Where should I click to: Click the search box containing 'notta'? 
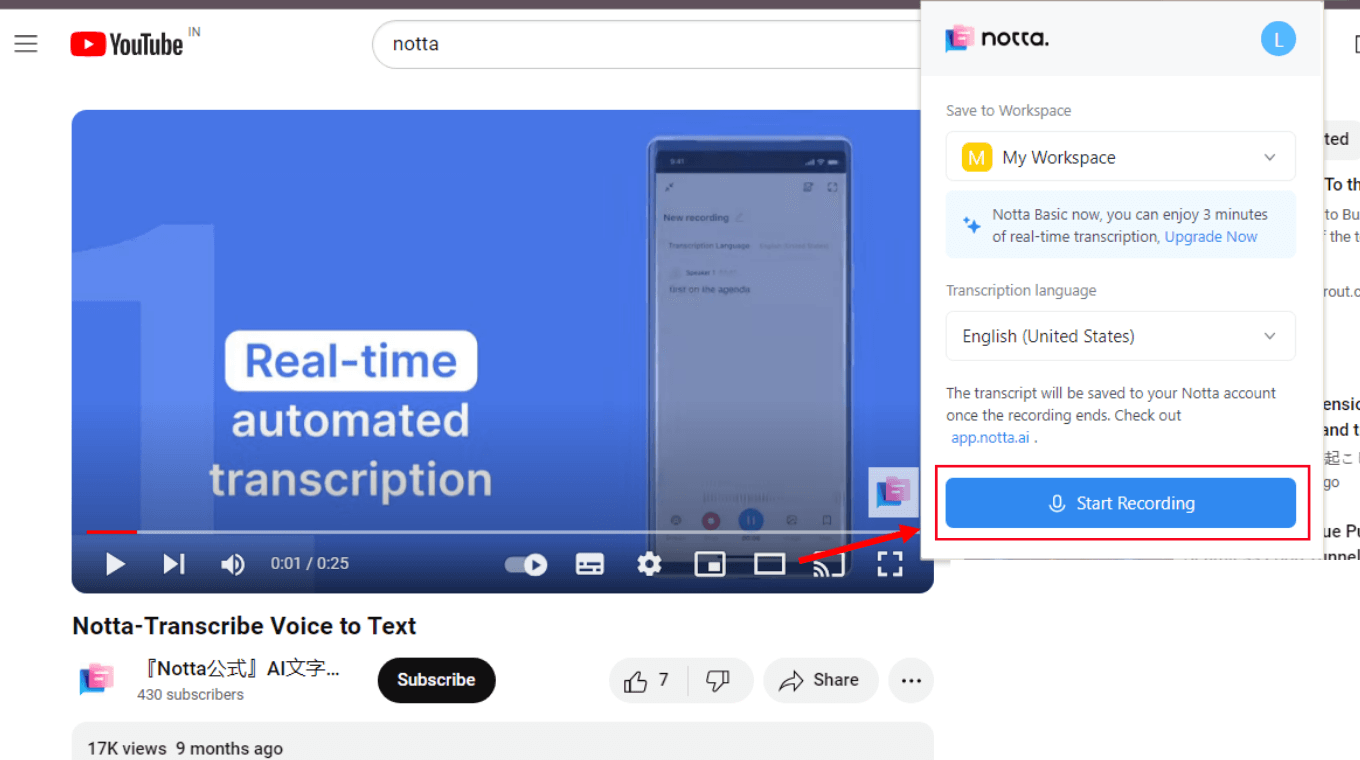[645, 44]
